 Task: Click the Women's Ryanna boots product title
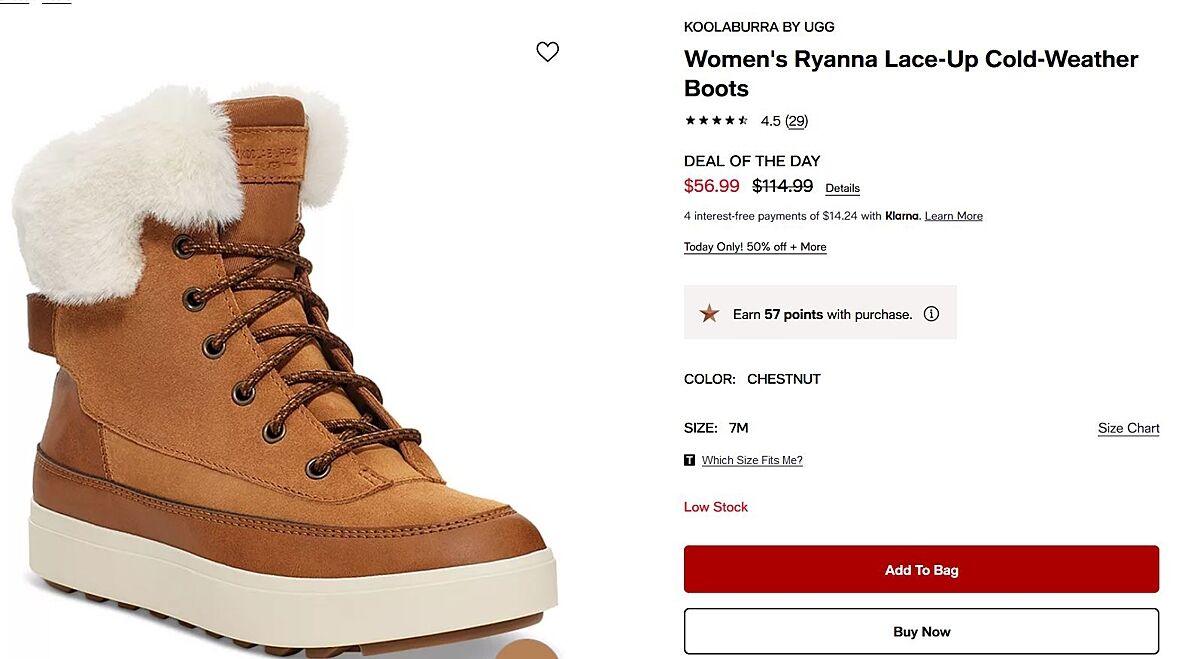tap(910, 73)
